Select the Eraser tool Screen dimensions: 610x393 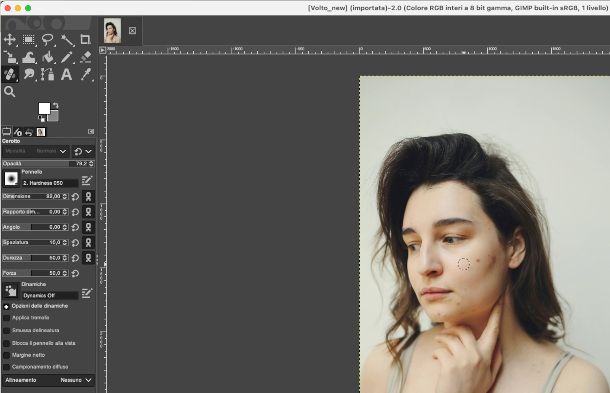click(85, 57)
